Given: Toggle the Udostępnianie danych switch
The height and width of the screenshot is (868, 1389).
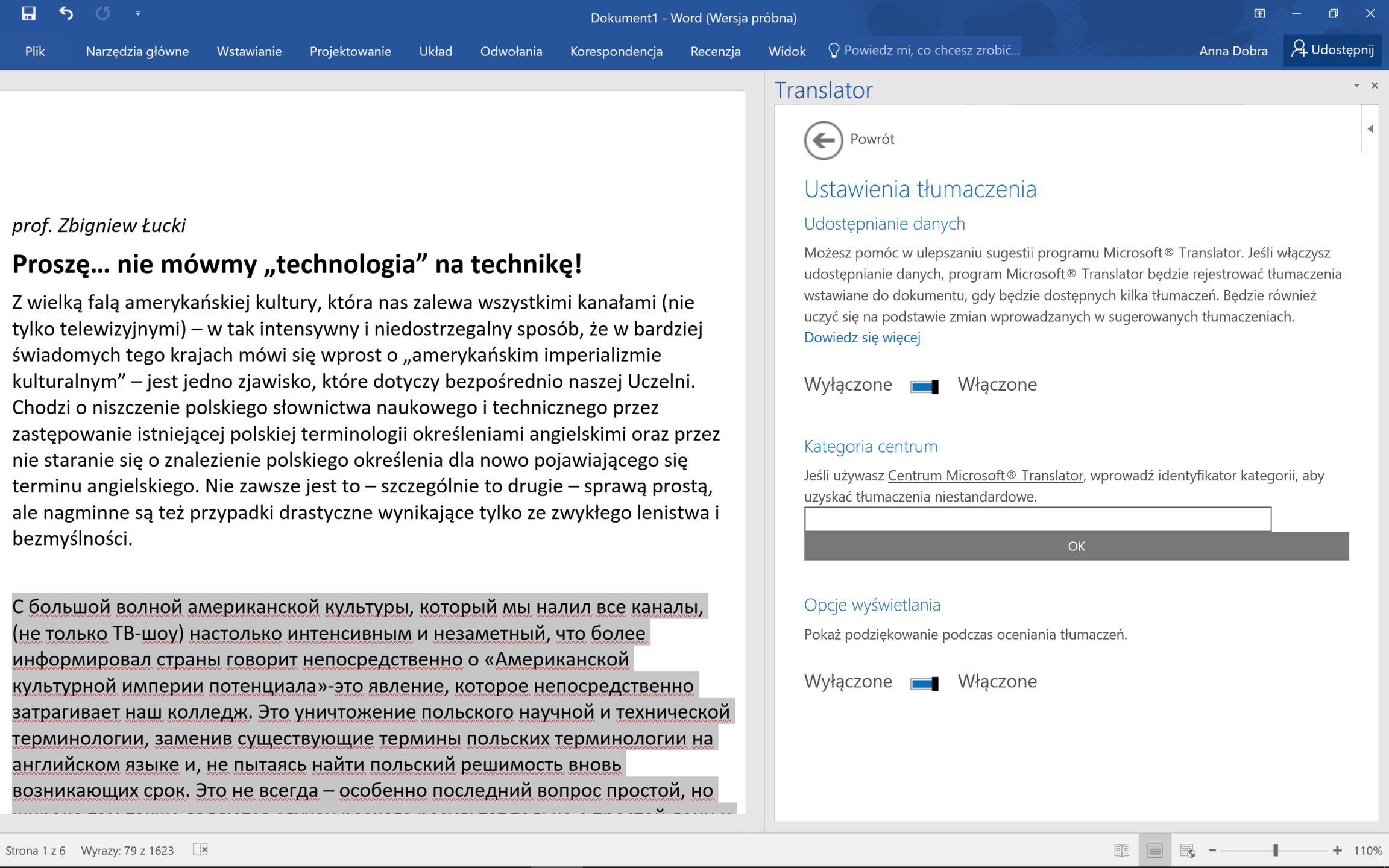Looking at the screenshot, I should pyautogui.click(x=924, y=386).
